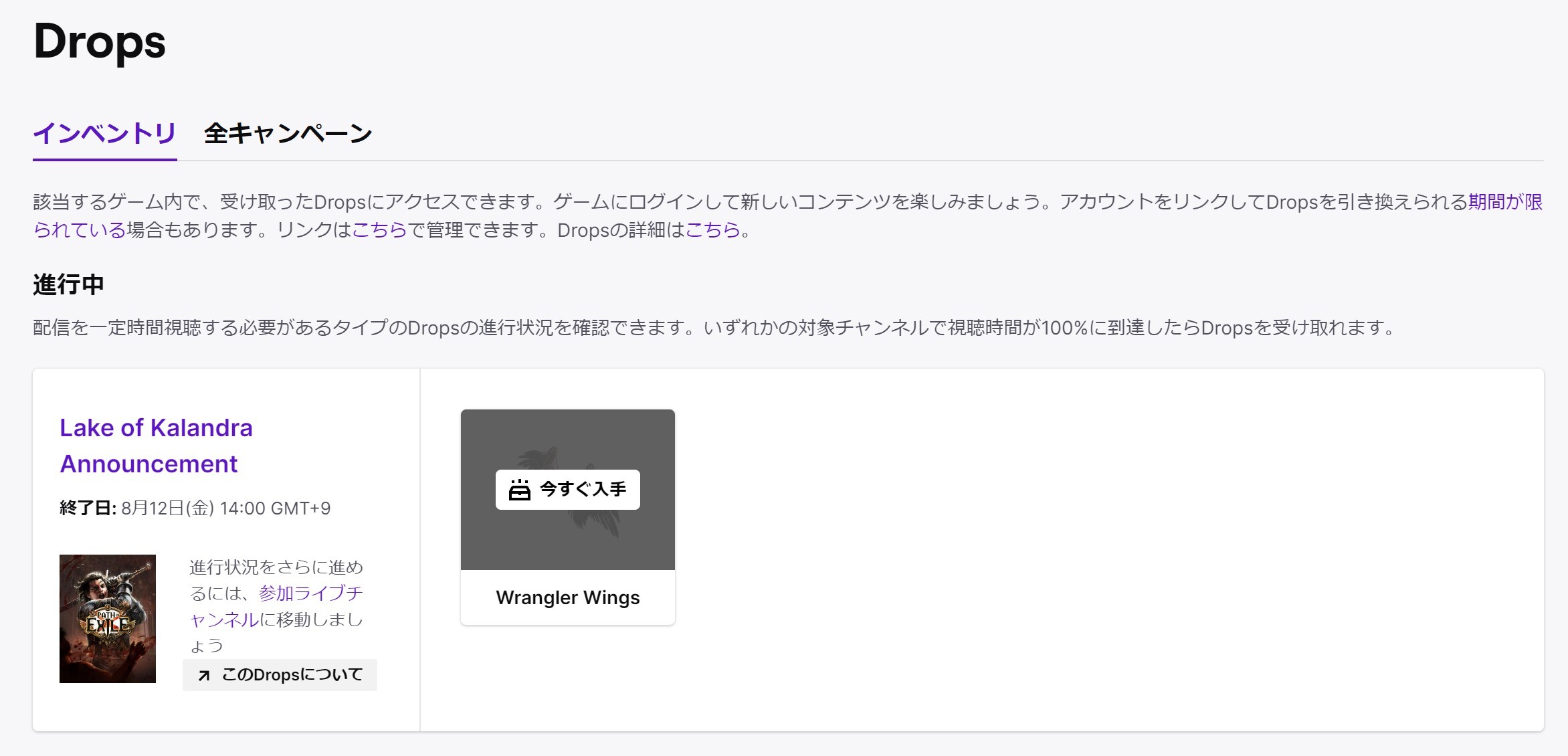Click the Drops page heading
This screenshot has height=756, width=1568.
99,41
